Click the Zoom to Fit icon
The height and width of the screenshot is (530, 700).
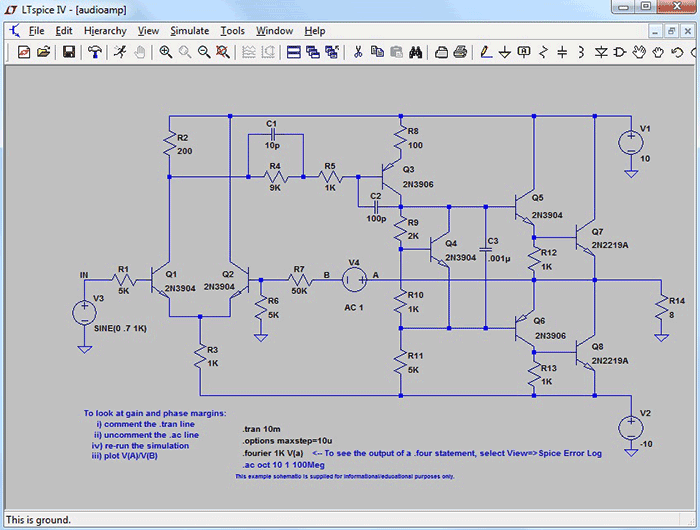click(x=222, y=52)
